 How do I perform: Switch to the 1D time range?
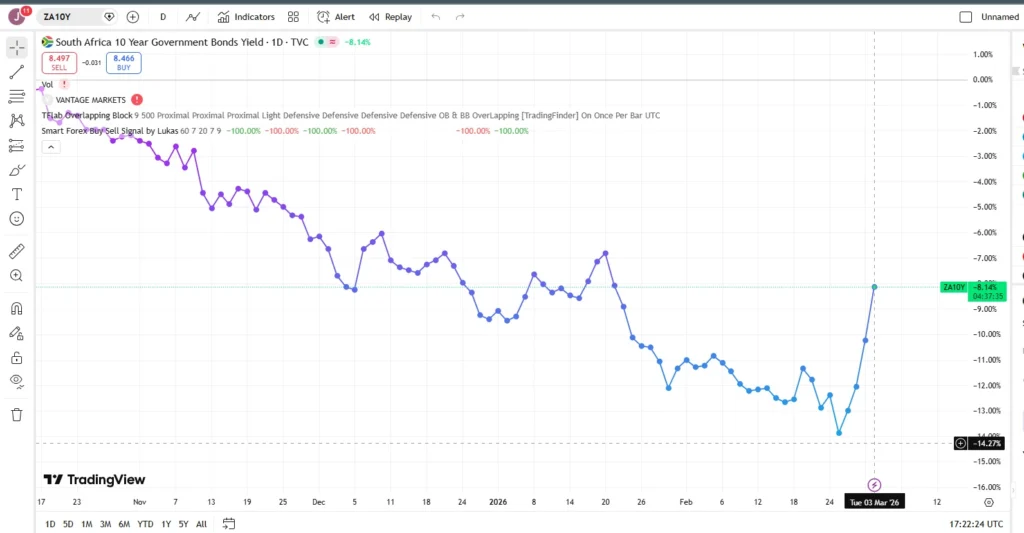coord(50,524)
